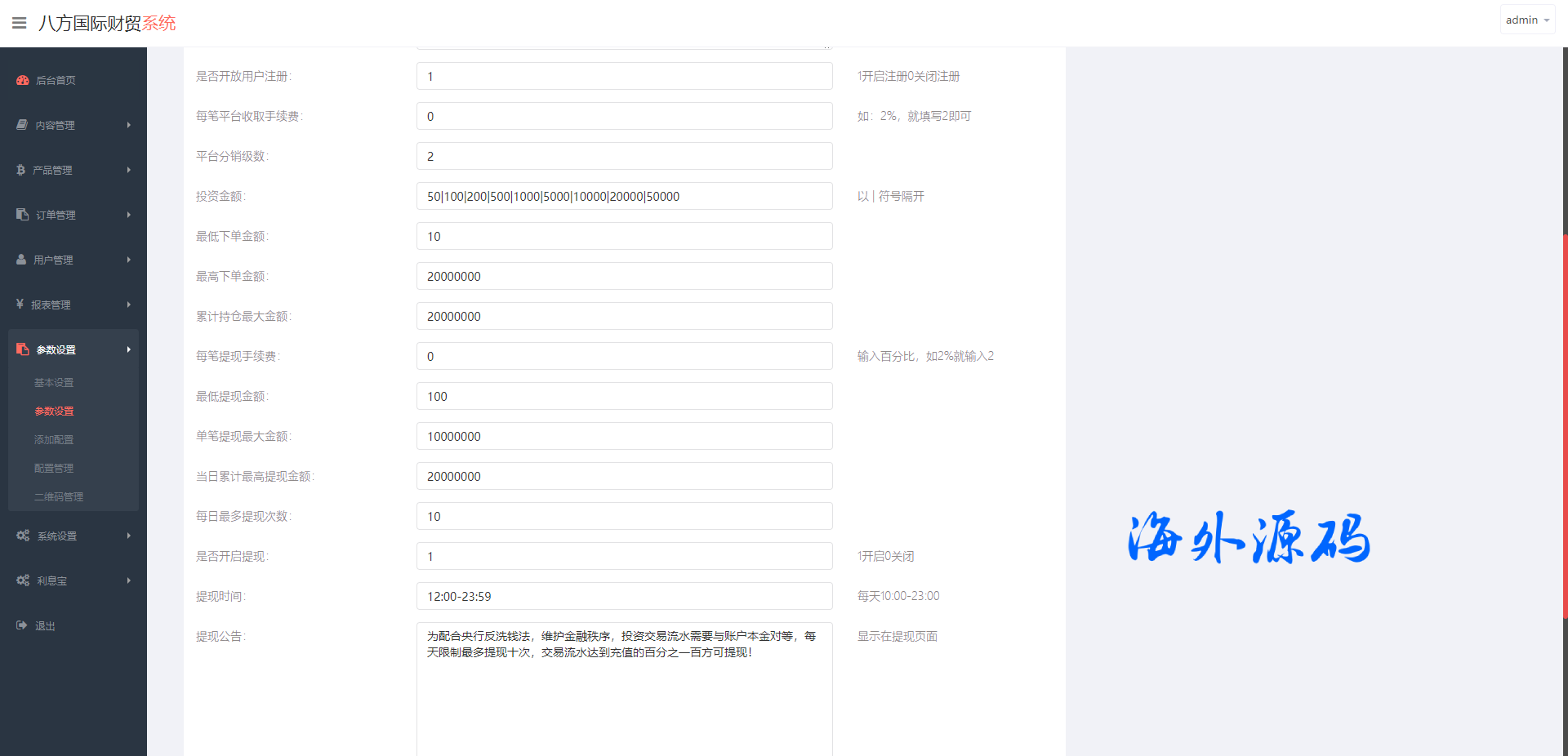This screenshot has width=1568, height=756.
Task: Click the logout icon beside 退出
Action: pyautogui.click(x=22, y=625)
